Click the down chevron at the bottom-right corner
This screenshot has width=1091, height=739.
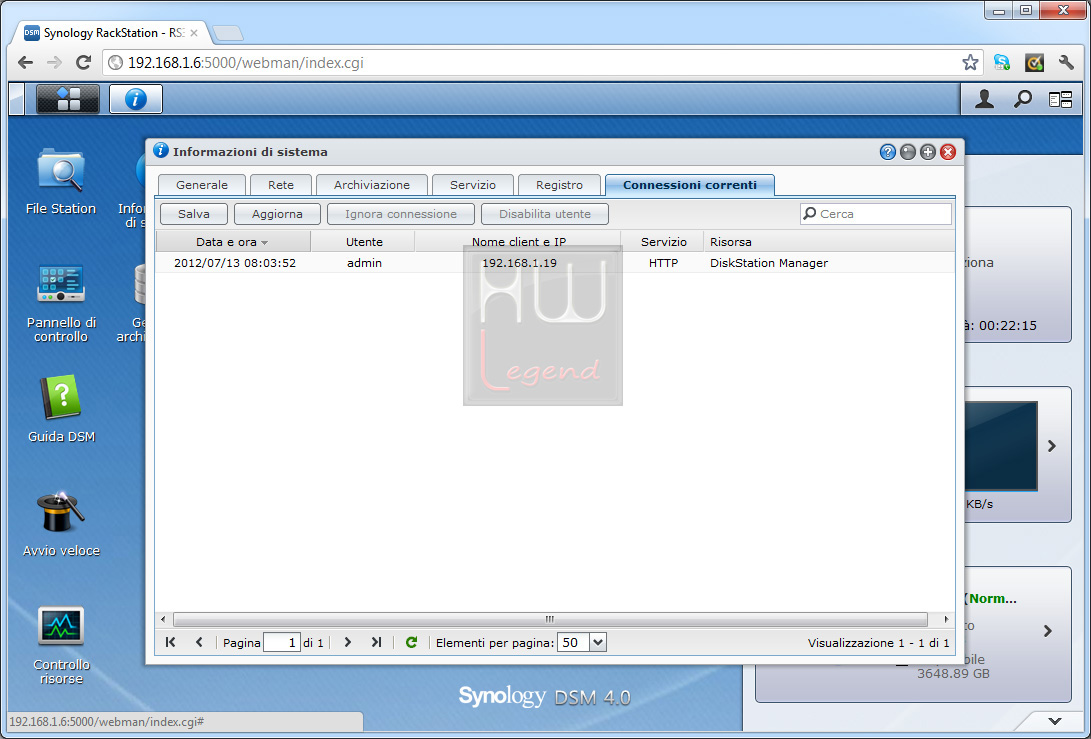pyautogui.click(x=1055, y=722)
